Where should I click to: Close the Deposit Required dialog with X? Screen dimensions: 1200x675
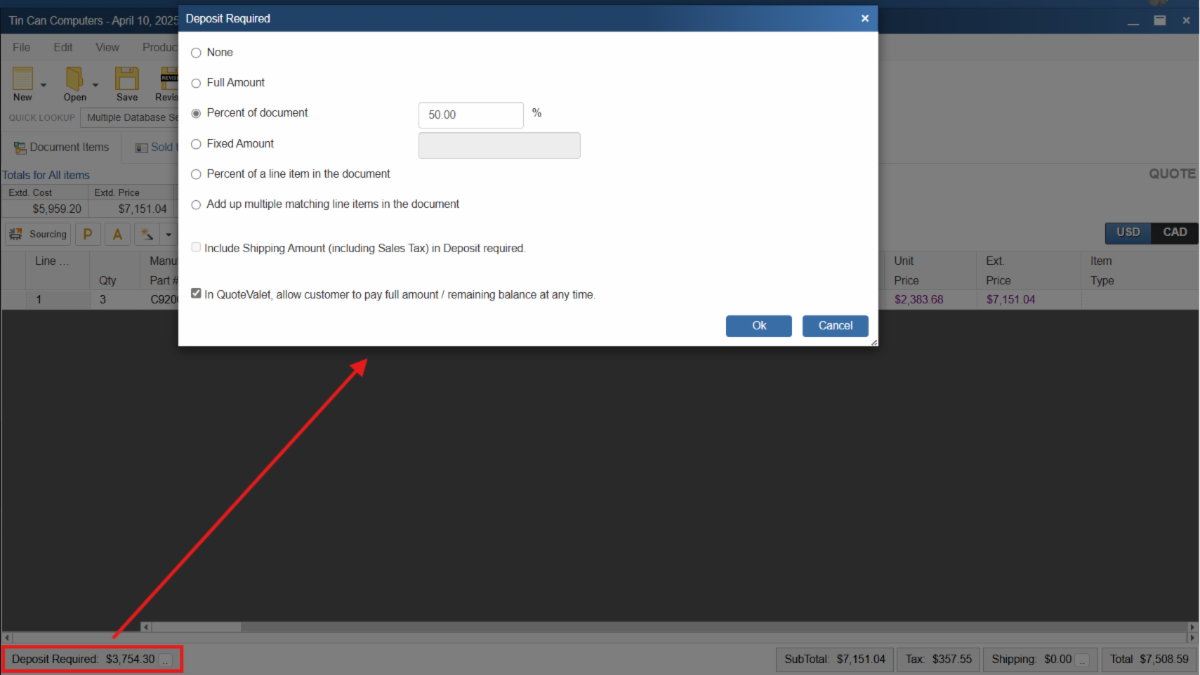865,18
